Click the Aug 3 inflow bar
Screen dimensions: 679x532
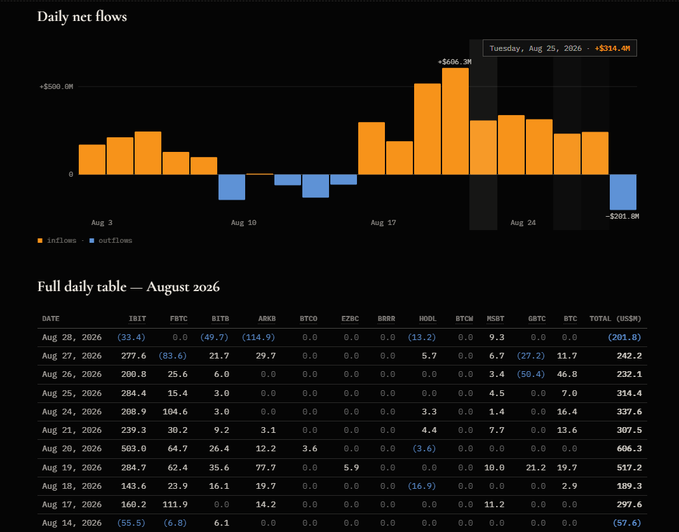point(92,160)
